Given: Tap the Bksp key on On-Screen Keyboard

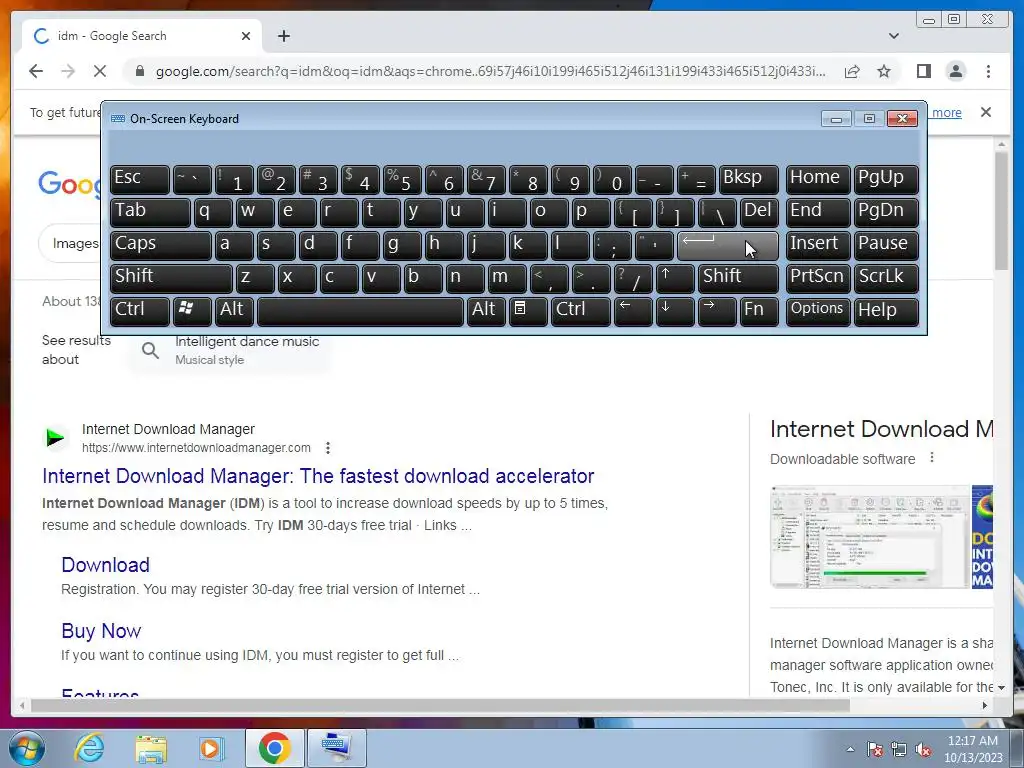Looking at the screenshot, I should pos(748,179).
